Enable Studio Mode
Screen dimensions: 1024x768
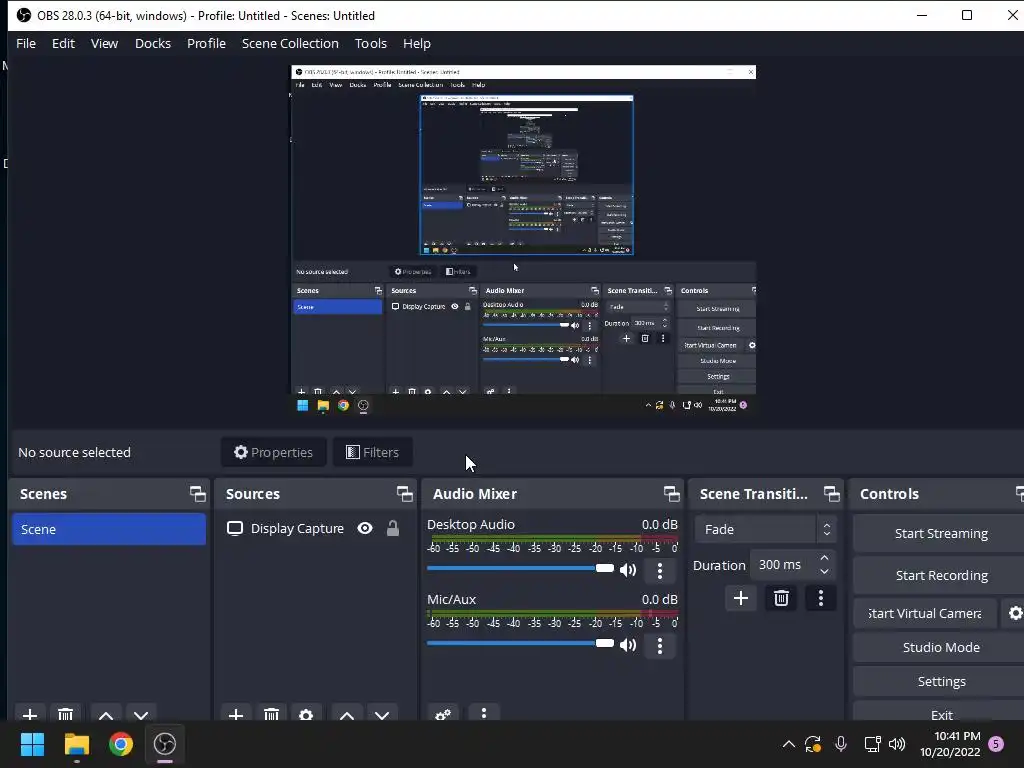tap(940, 647)
